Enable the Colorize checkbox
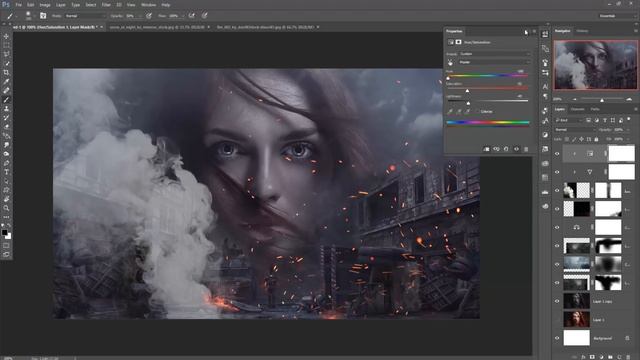The height and width of the screenshot is (360, 640). [x=478, y=111]
